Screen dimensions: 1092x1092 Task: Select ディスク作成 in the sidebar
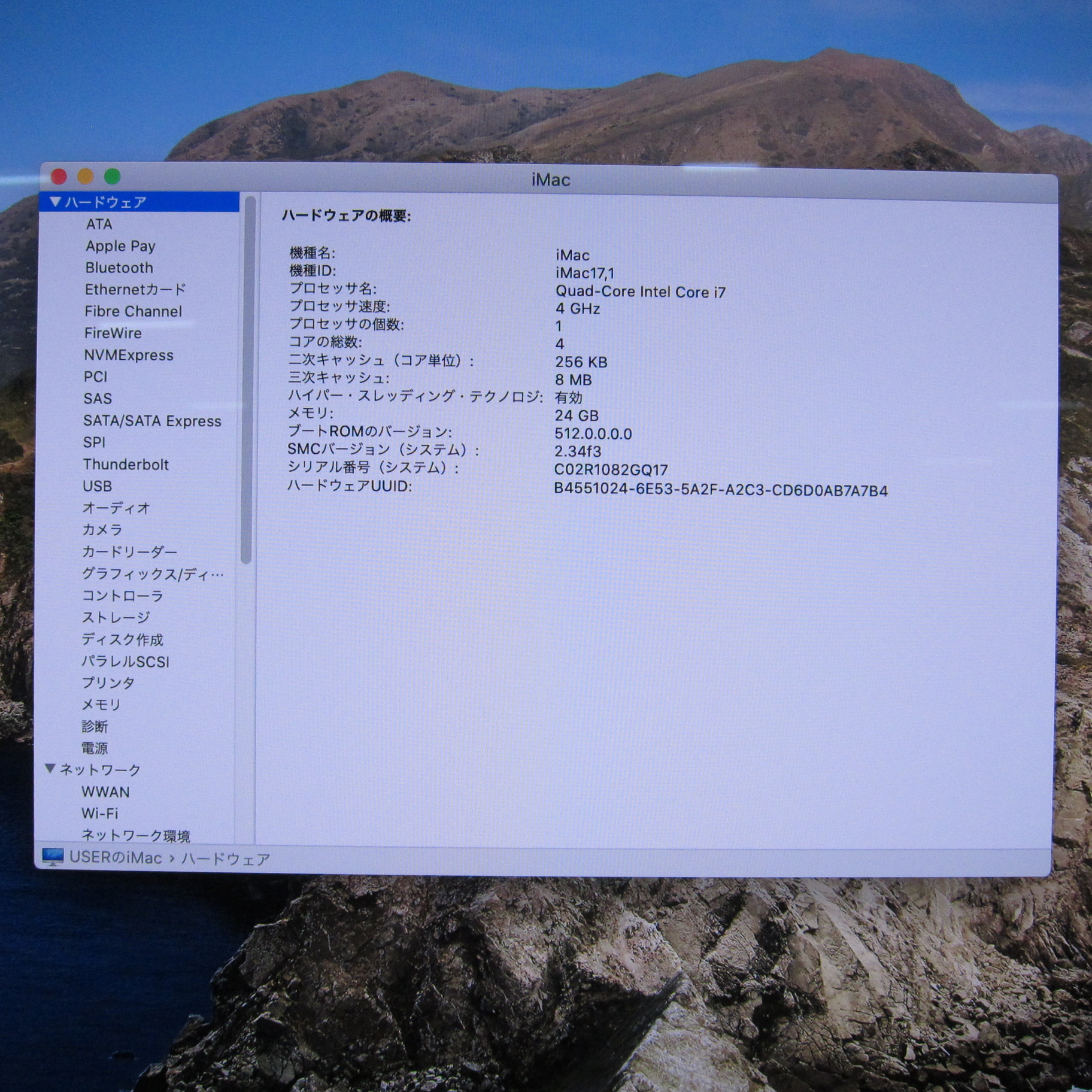tap(123, 639)
